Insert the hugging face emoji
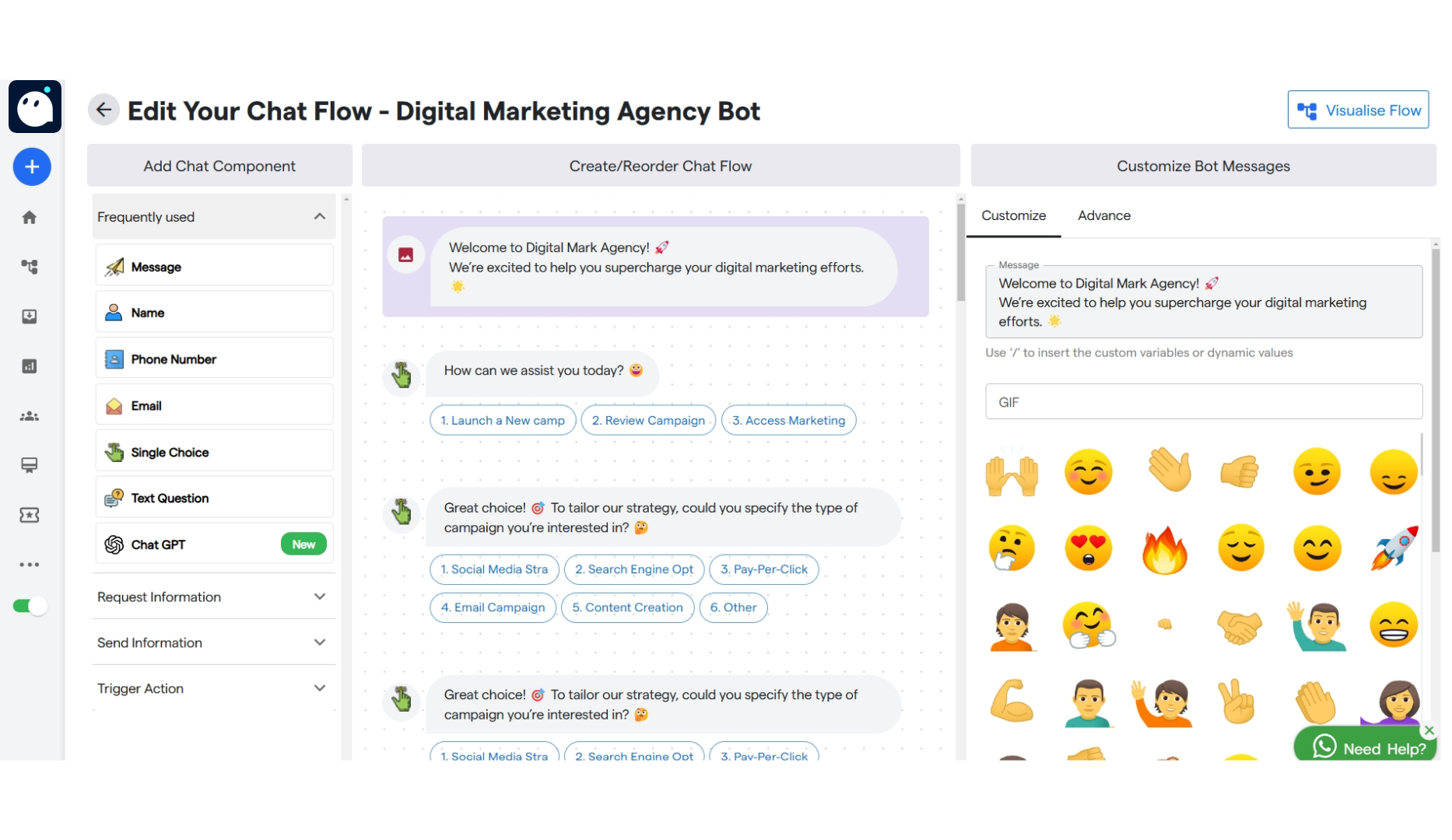Screen dimensions: 1452x840 [x=1089, y=625]
